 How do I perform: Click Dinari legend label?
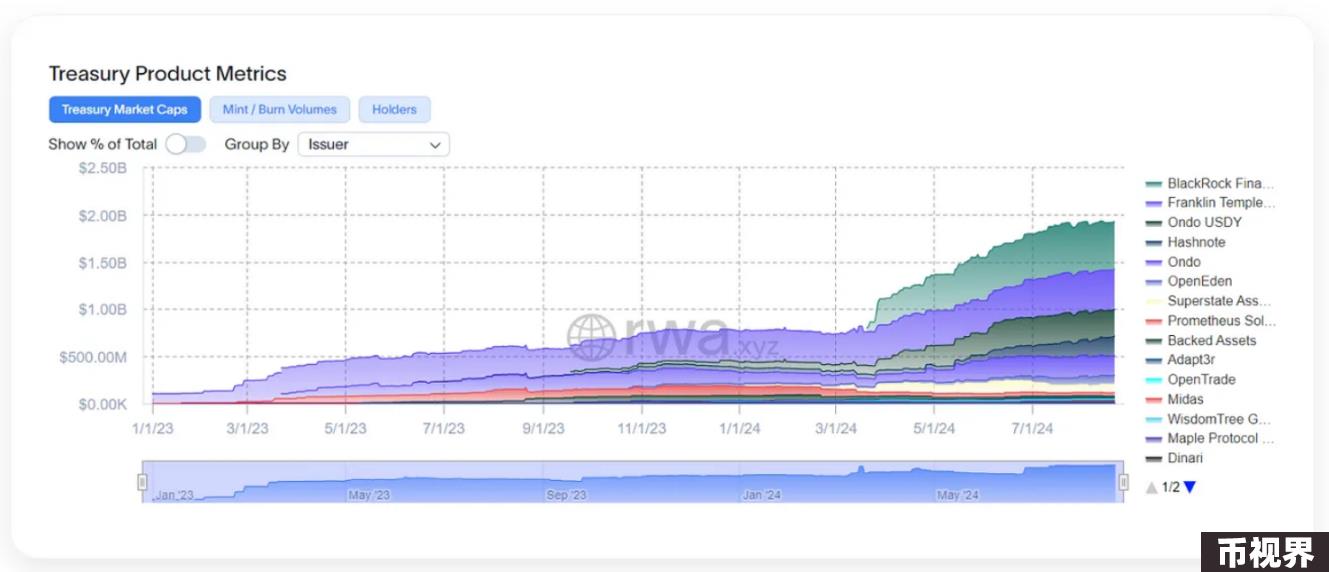coord(1185,458)
